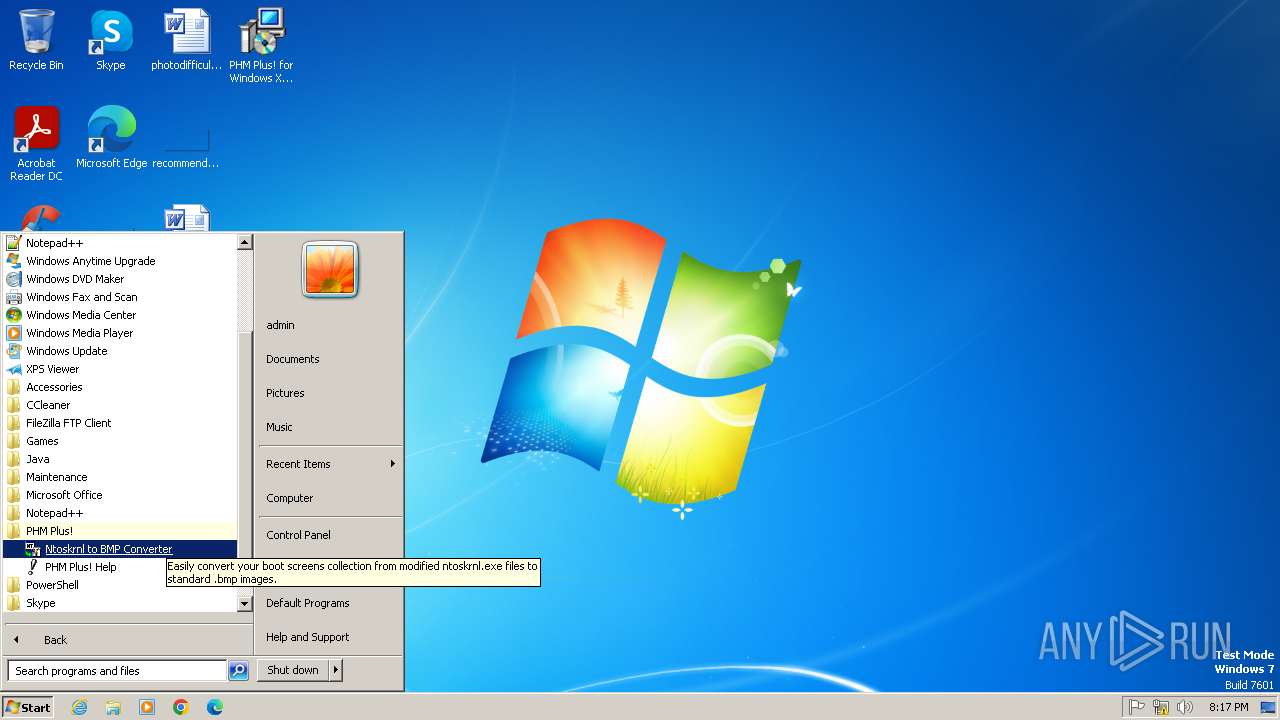Launch Windows DVD Maker
Image resolution: width=1280 pixels, height=720 pixels.
pyautogui.click(x=120, y=279)
